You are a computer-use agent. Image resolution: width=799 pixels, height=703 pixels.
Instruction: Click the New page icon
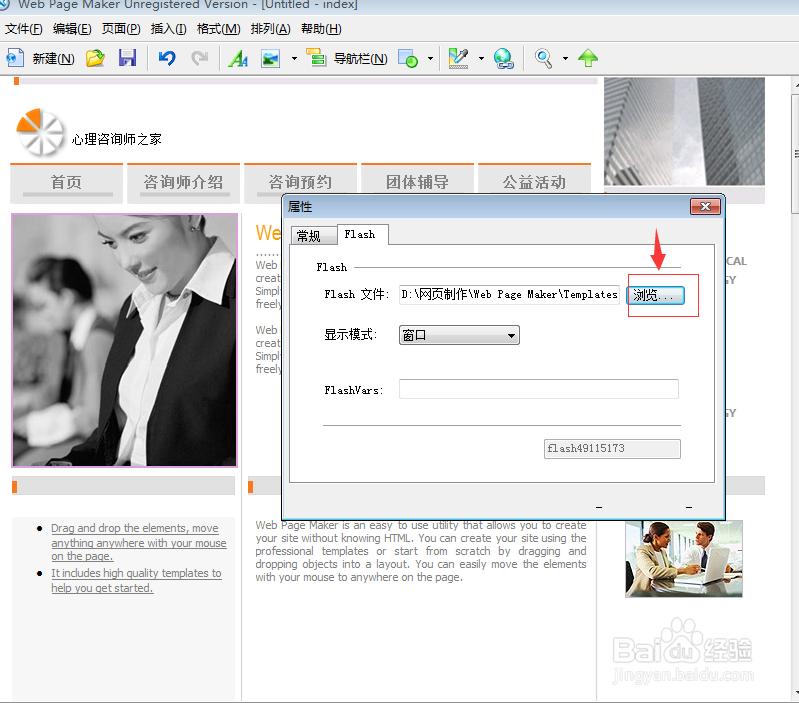(x=15, y=58)
